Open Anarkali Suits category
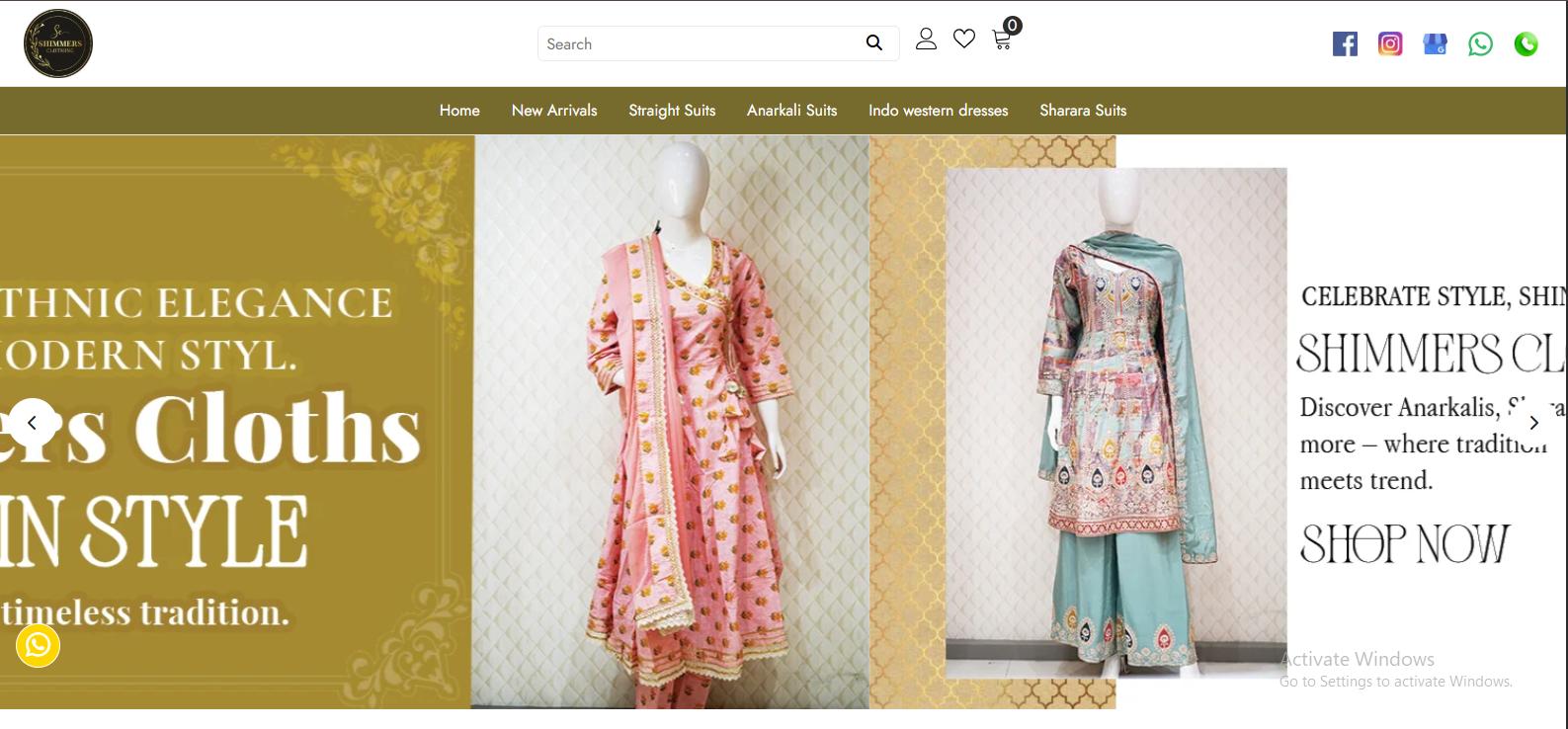The image size is (1568, 729). click(791, 111)
